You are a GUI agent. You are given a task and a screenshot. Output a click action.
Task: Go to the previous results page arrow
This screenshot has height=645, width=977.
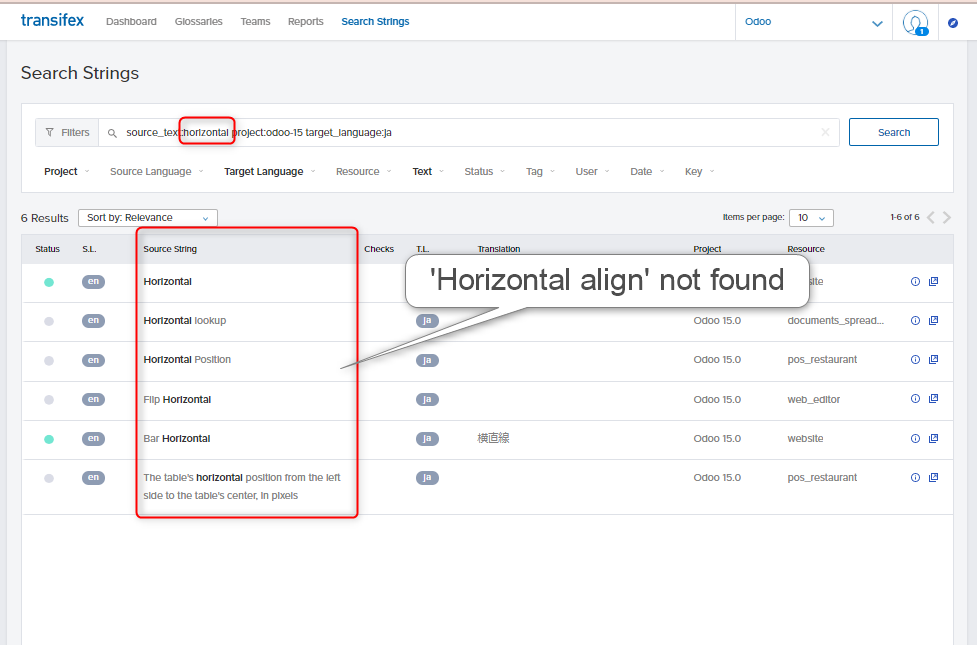click(931, 217)
